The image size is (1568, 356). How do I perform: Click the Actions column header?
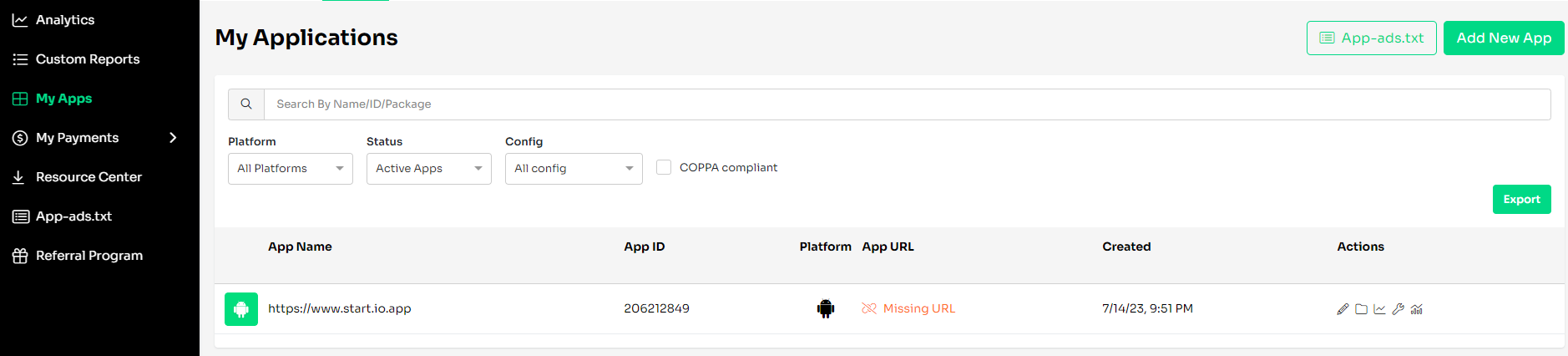(x=1361, y=247)
